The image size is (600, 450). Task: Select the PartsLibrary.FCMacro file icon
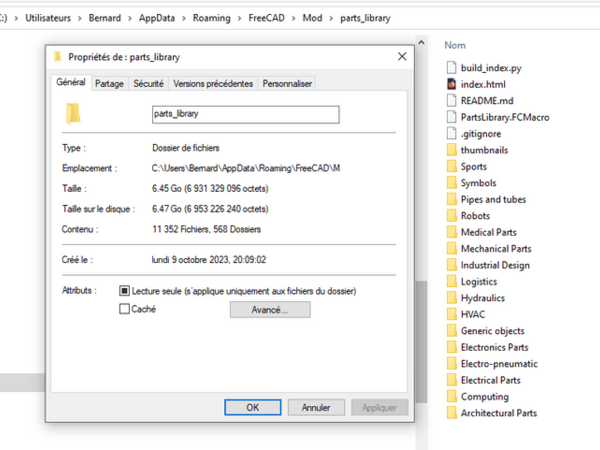pos(451,117)
